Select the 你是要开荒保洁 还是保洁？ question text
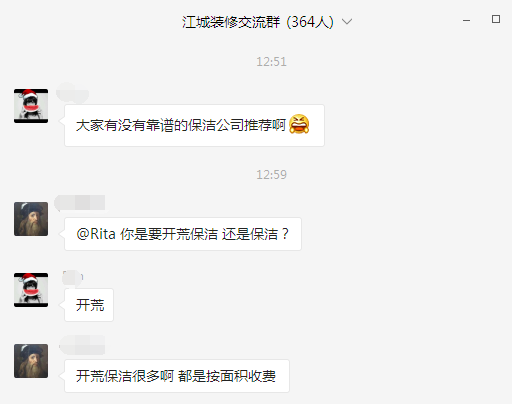 coord(204,234)
